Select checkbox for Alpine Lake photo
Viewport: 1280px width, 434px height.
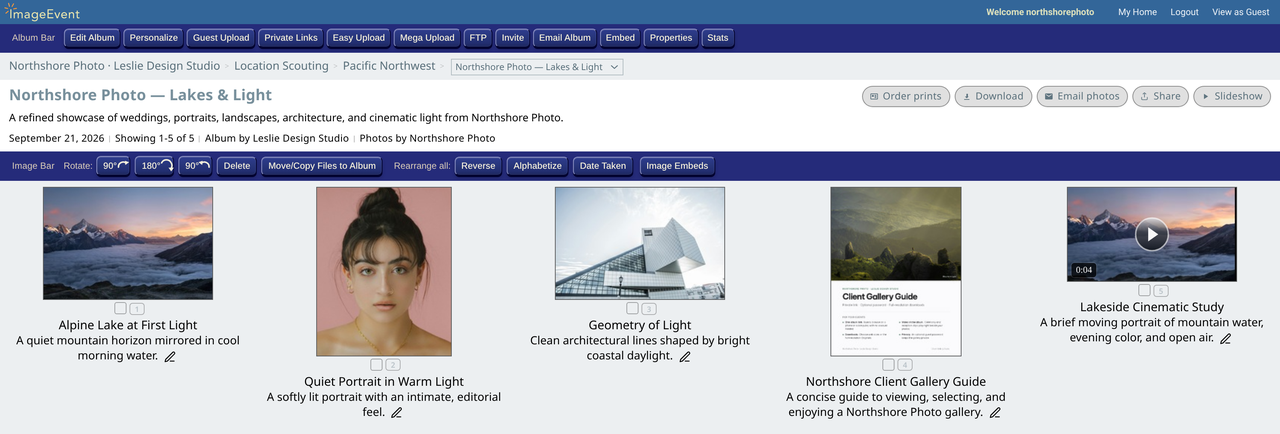coord(121,308)
